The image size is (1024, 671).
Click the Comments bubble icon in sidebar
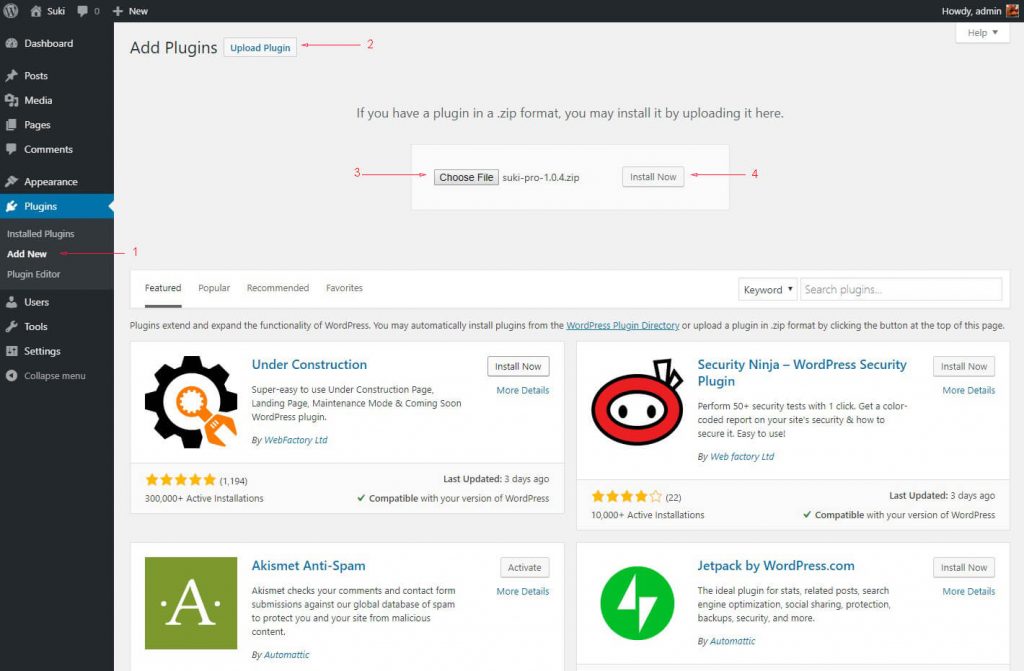point(11,149)
